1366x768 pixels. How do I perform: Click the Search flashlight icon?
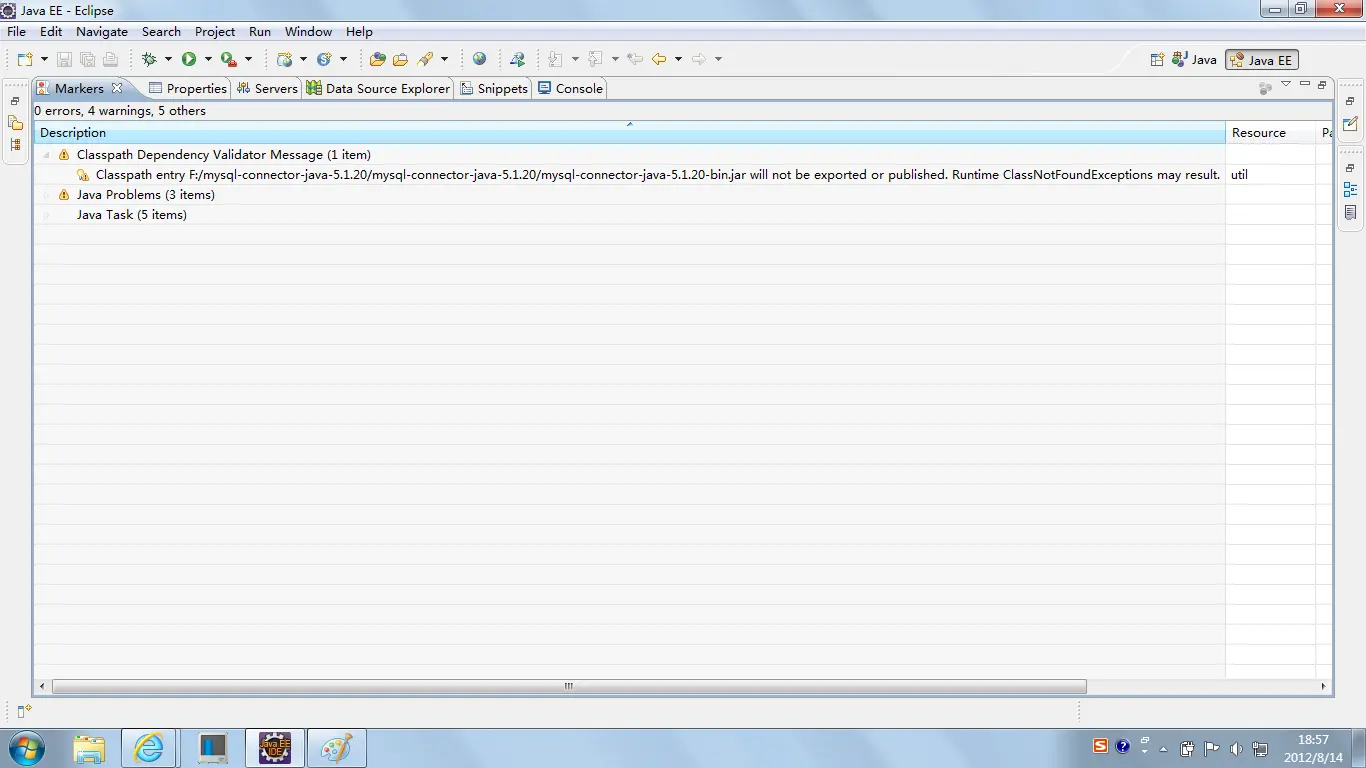[426, 60]
